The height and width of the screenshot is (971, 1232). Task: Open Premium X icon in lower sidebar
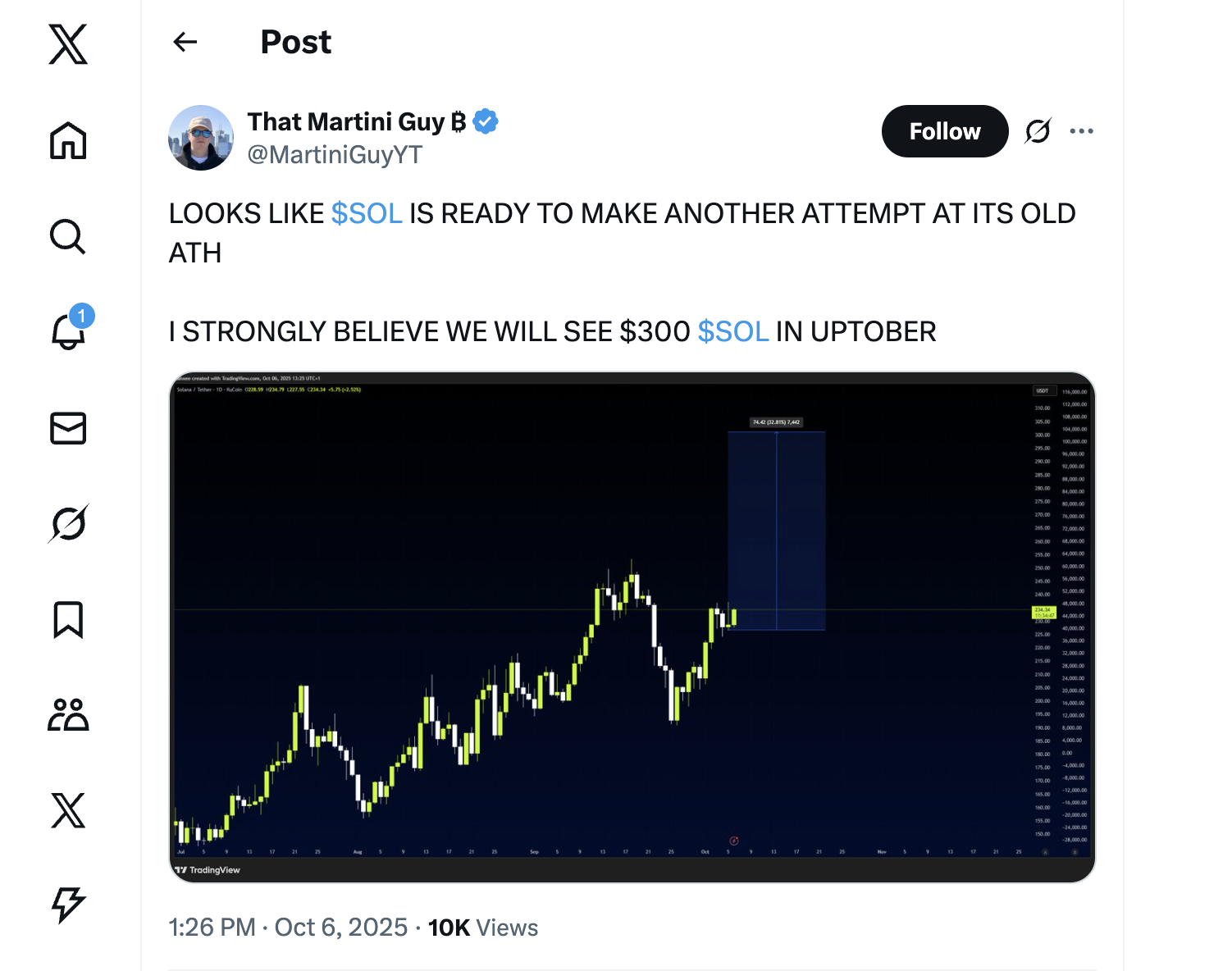click(68, 810)
